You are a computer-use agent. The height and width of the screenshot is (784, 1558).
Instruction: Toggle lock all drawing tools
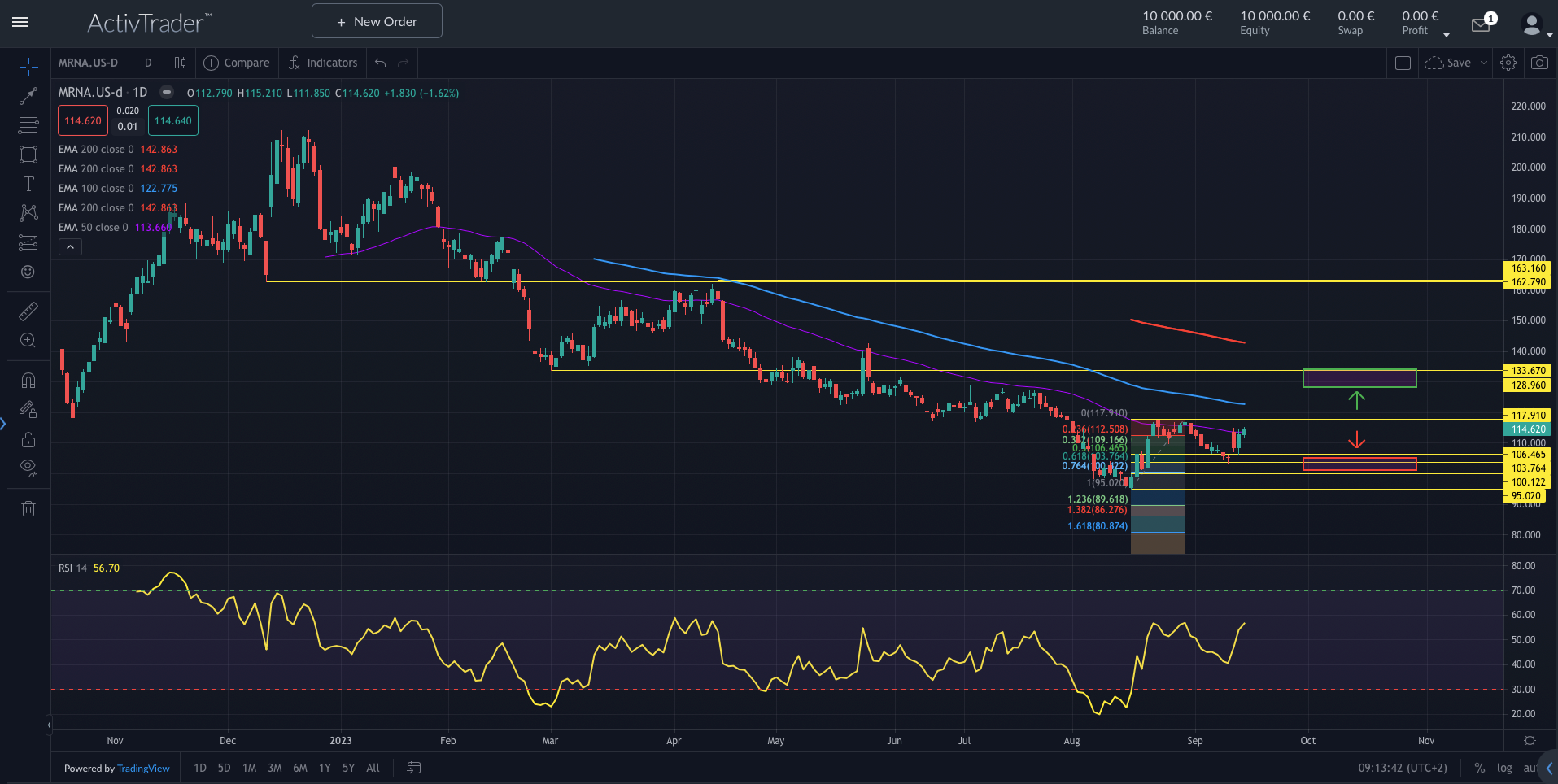(x=28, y=439)
